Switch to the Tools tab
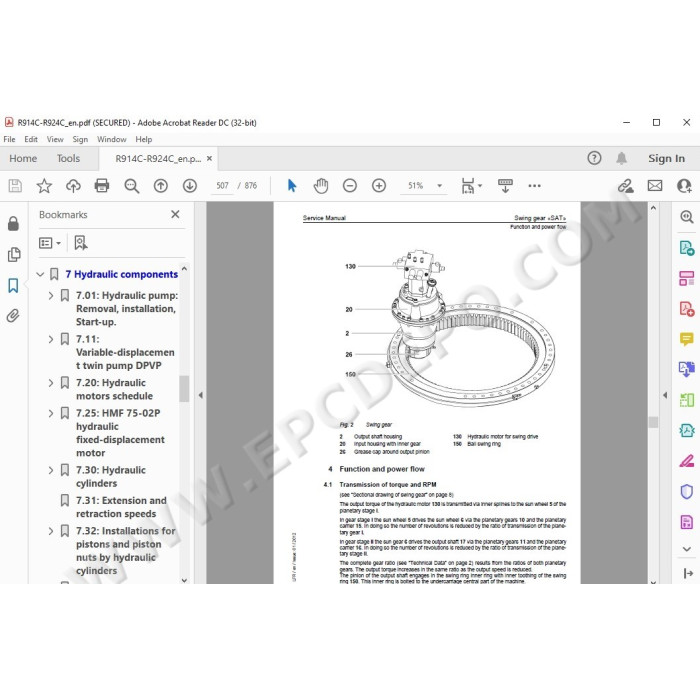The image size is (700, 700). (x=68, y=158)
